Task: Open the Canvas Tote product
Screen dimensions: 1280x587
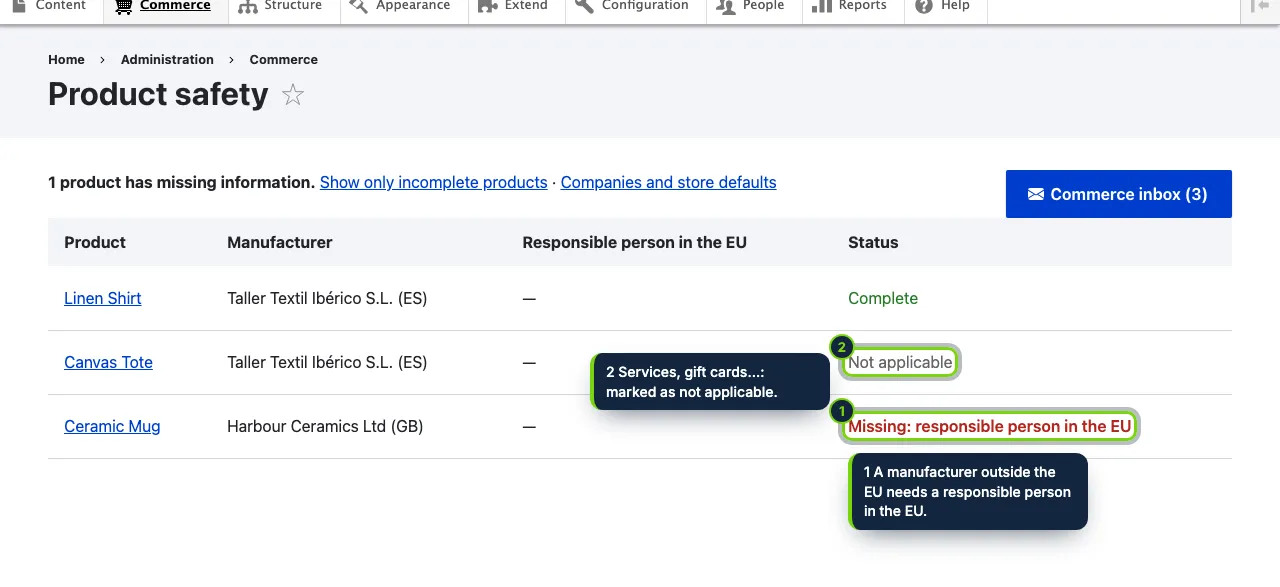Action: click(108, 363)
